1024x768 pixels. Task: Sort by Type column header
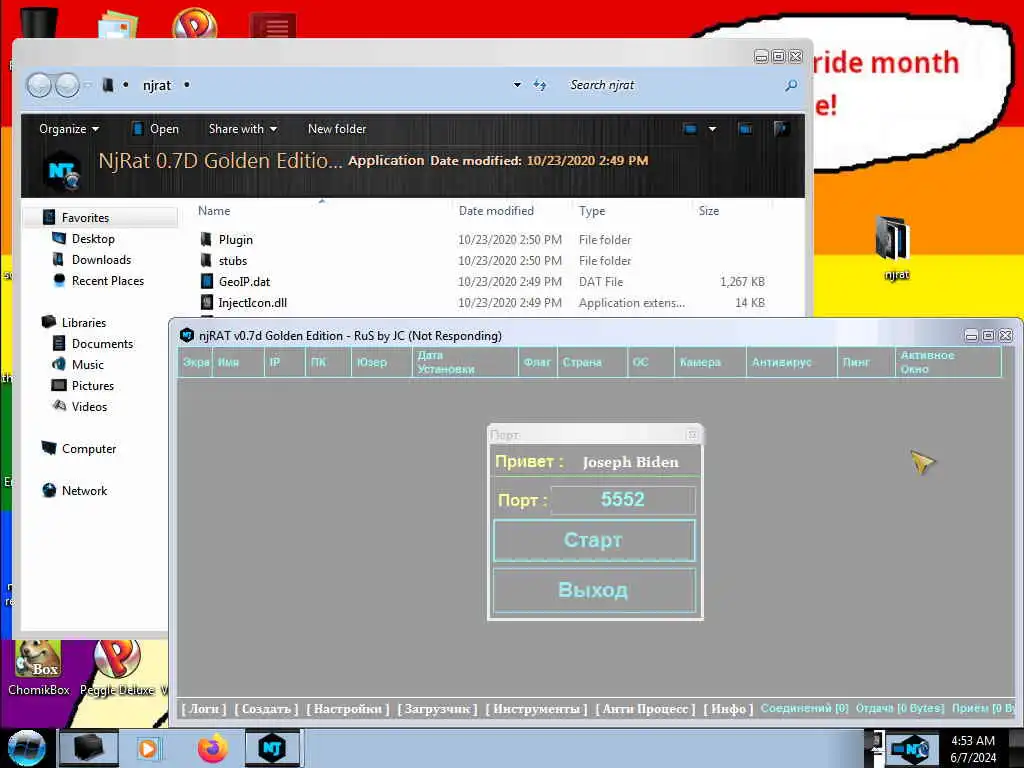(x=592, y=211)
